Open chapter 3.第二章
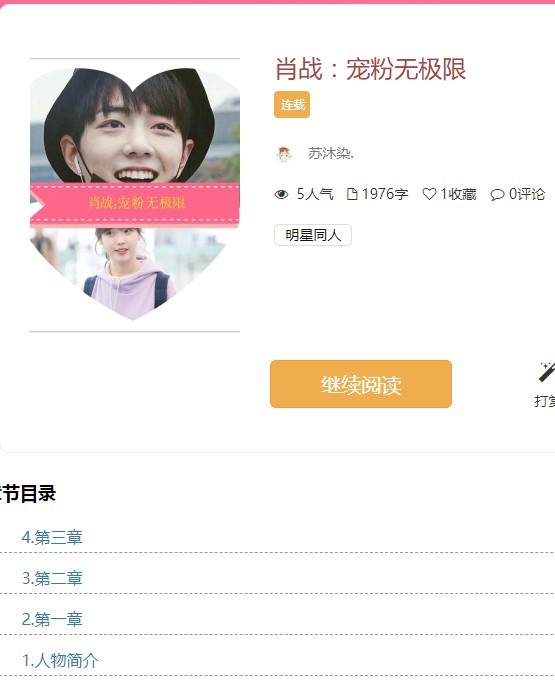Viewport: 555px width, 693px height. [52, 579]
